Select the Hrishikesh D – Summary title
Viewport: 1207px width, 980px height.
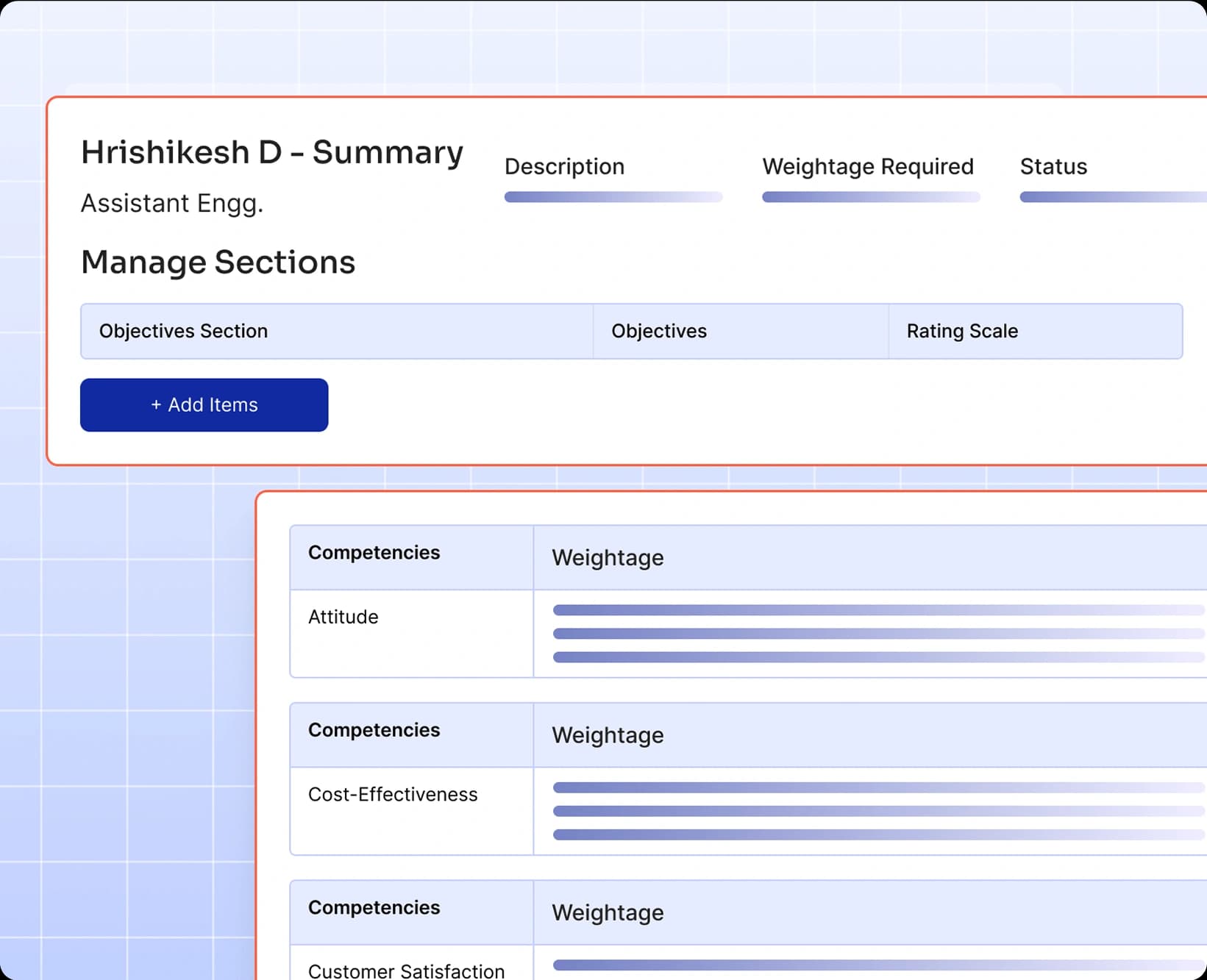272,152
